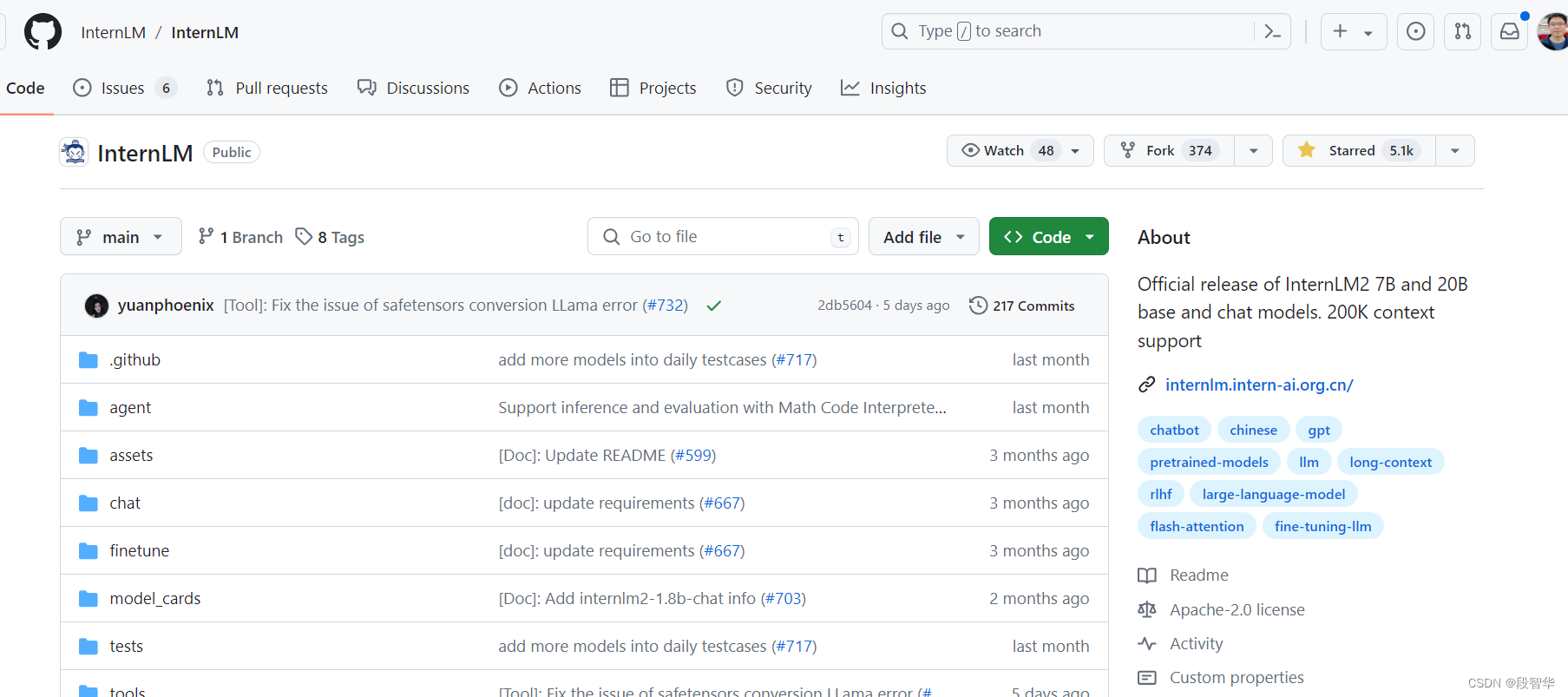This screenshot has width=1568, height=697.
Task: Open the command palette icon in search bar
Action: [1272, 32]
